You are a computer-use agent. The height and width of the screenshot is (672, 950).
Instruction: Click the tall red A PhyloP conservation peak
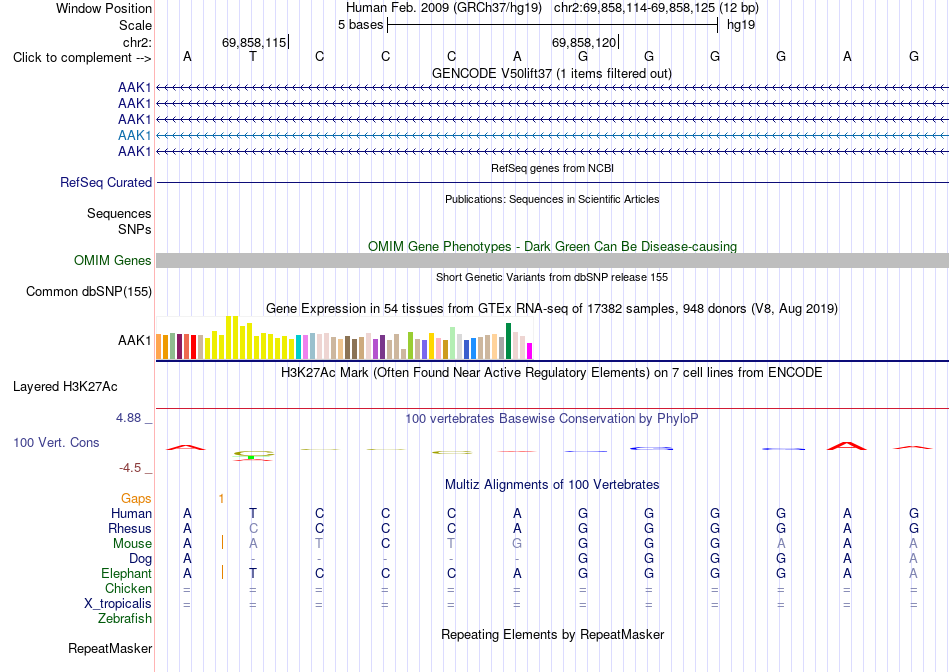click(847, 446)
